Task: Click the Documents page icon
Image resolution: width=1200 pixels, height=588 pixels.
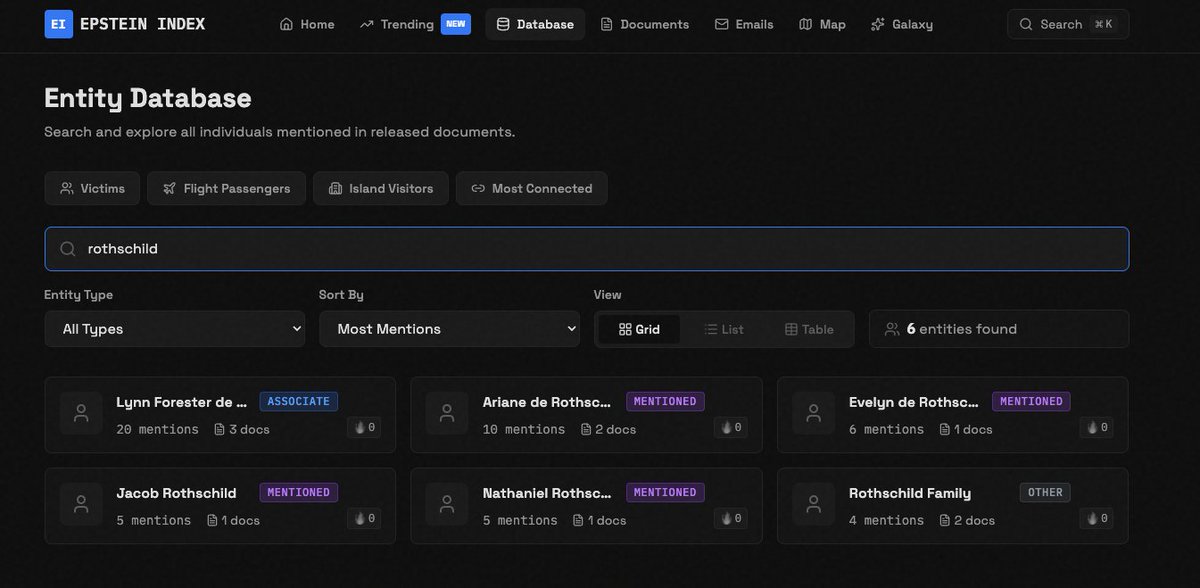Action: (606, 24)
